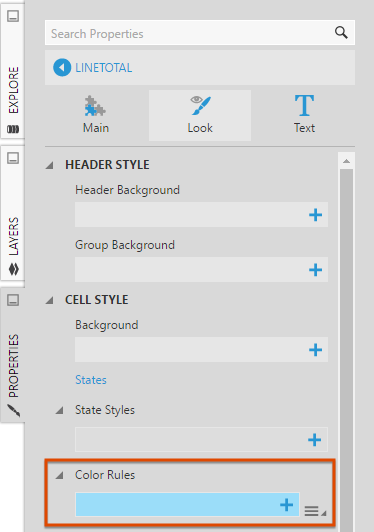
Task: Switch to the Main tab
Action: pyautogui.click(x=96, y=115)
